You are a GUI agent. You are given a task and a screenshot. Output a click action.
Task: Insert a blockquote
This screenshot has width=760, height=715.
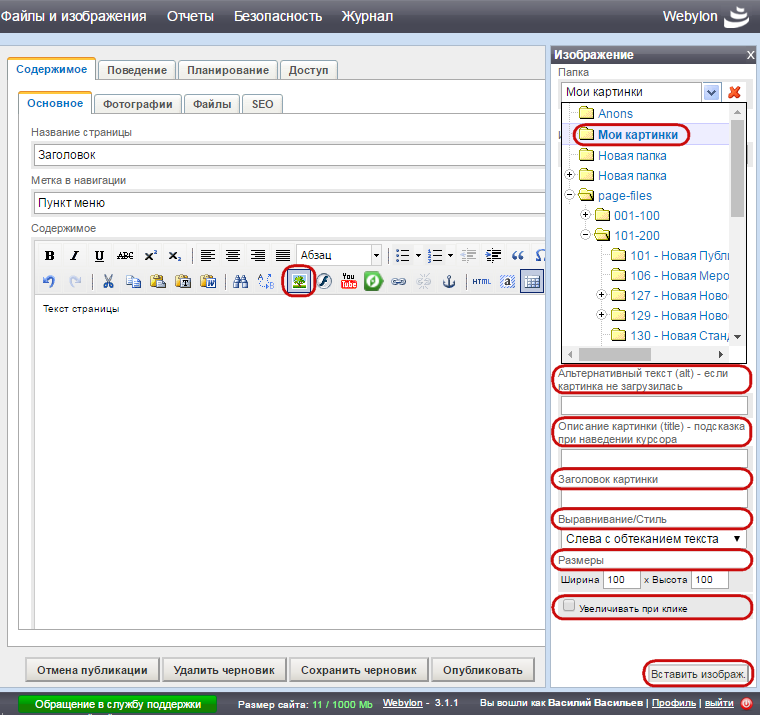click(518, 255)
